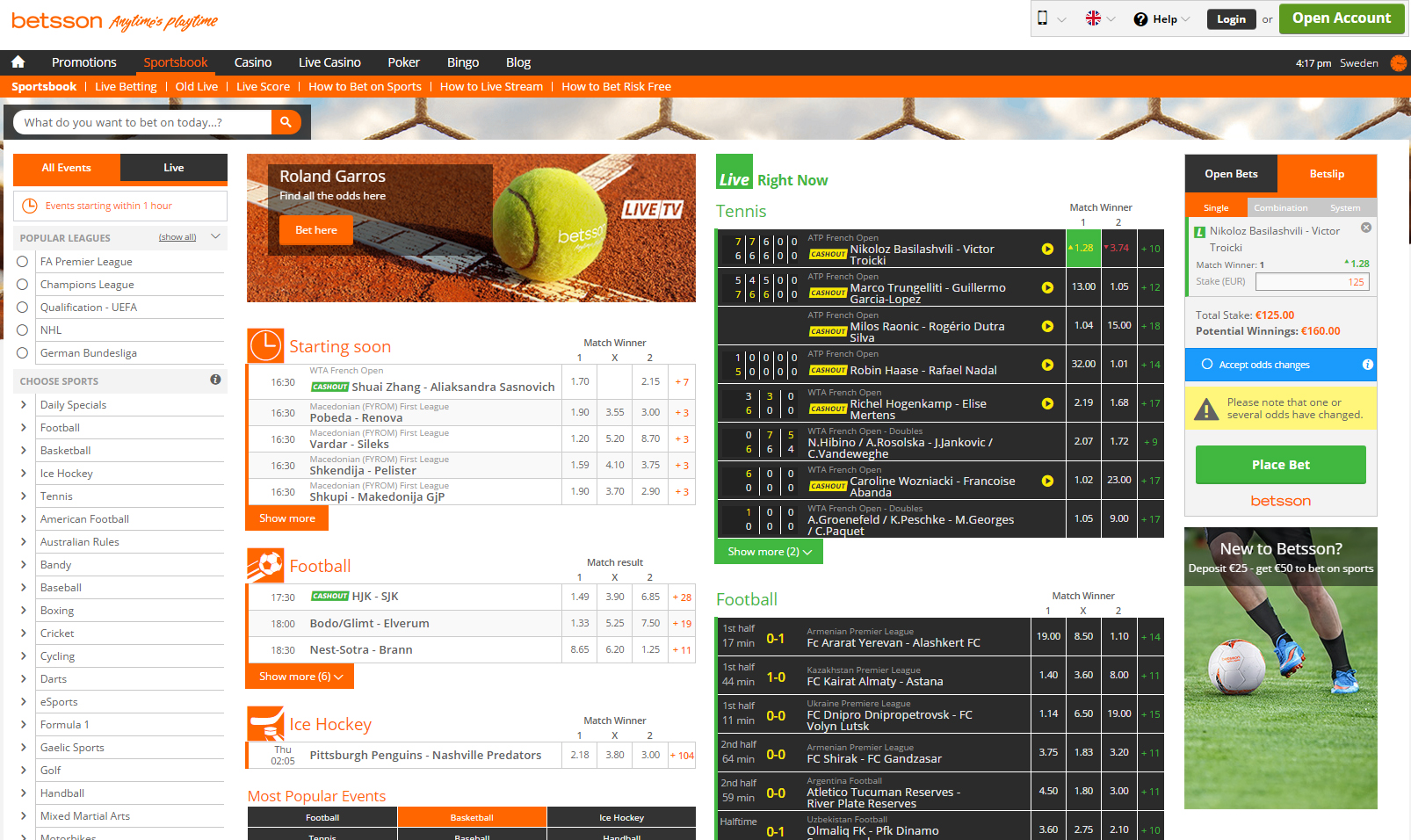Click the clock icon for events starting soon
The image size is (1411, 840).
265,346
